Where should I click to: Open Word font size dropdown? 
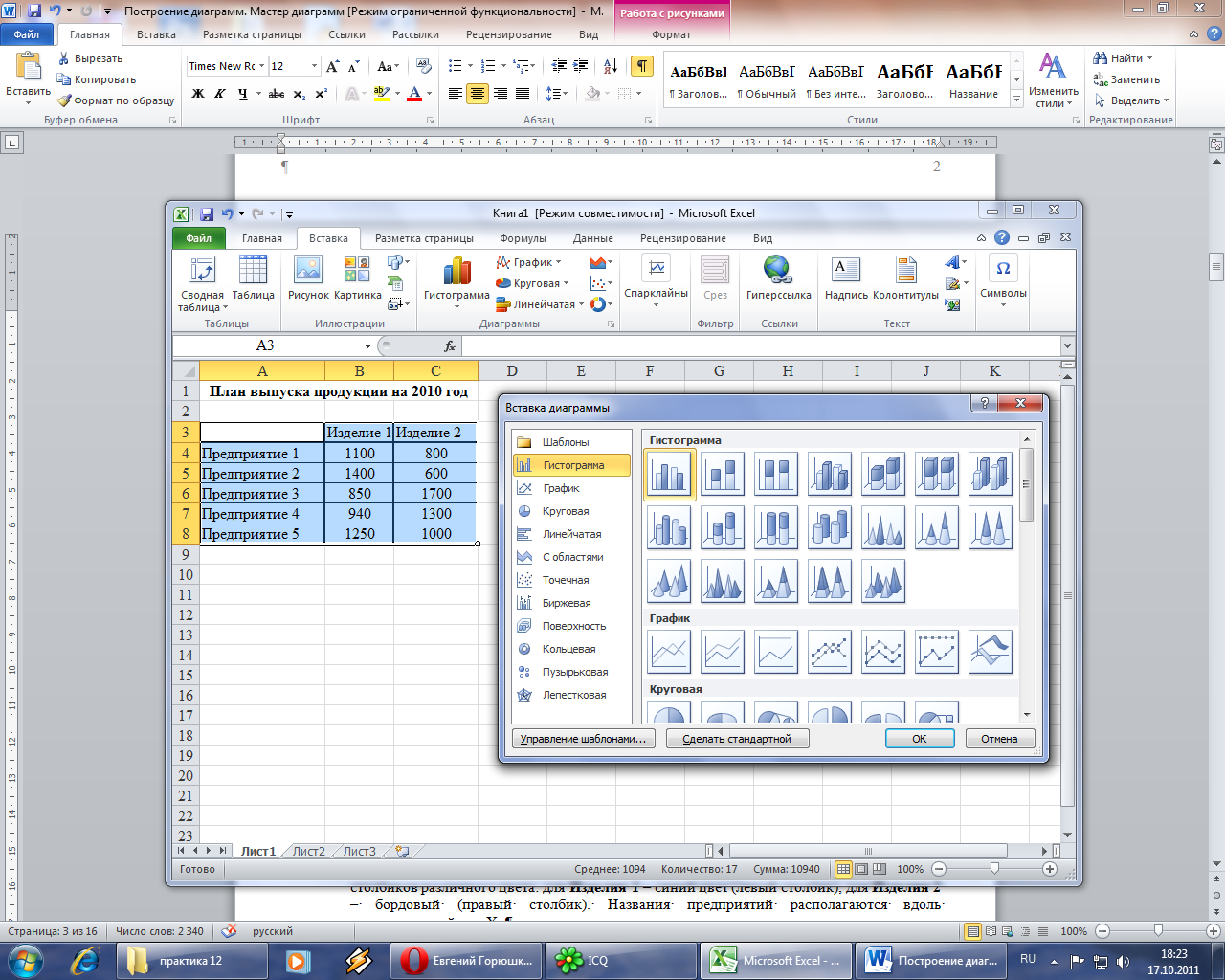click(314, 66)
